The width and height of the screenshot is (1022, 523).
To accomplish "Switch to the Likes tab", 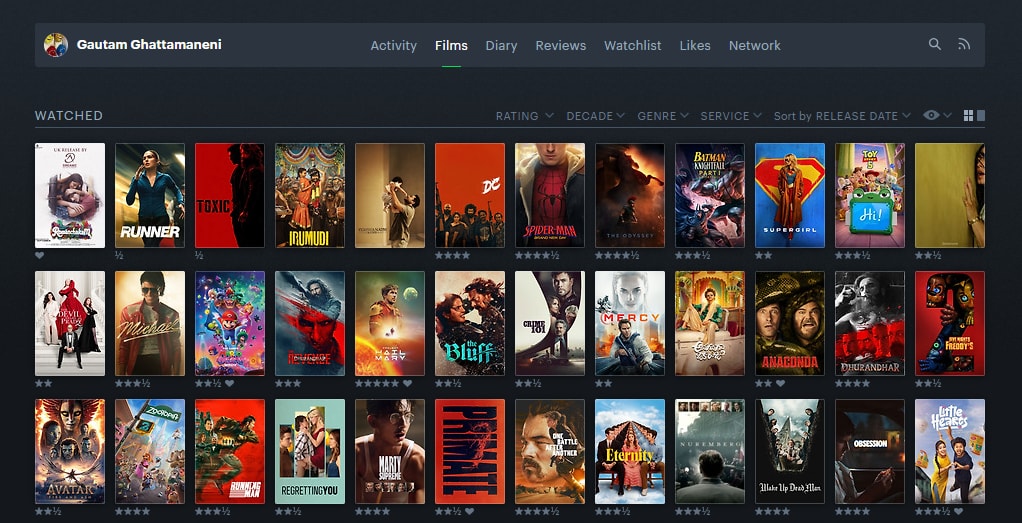I will pyautogui.click(x=695, y=46).
